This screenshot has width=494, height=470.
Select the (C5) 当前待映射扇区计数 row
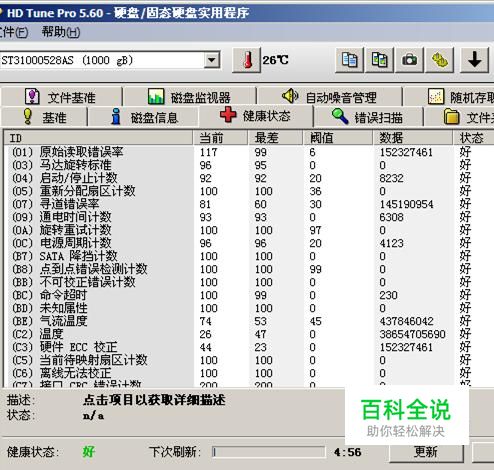249,360
